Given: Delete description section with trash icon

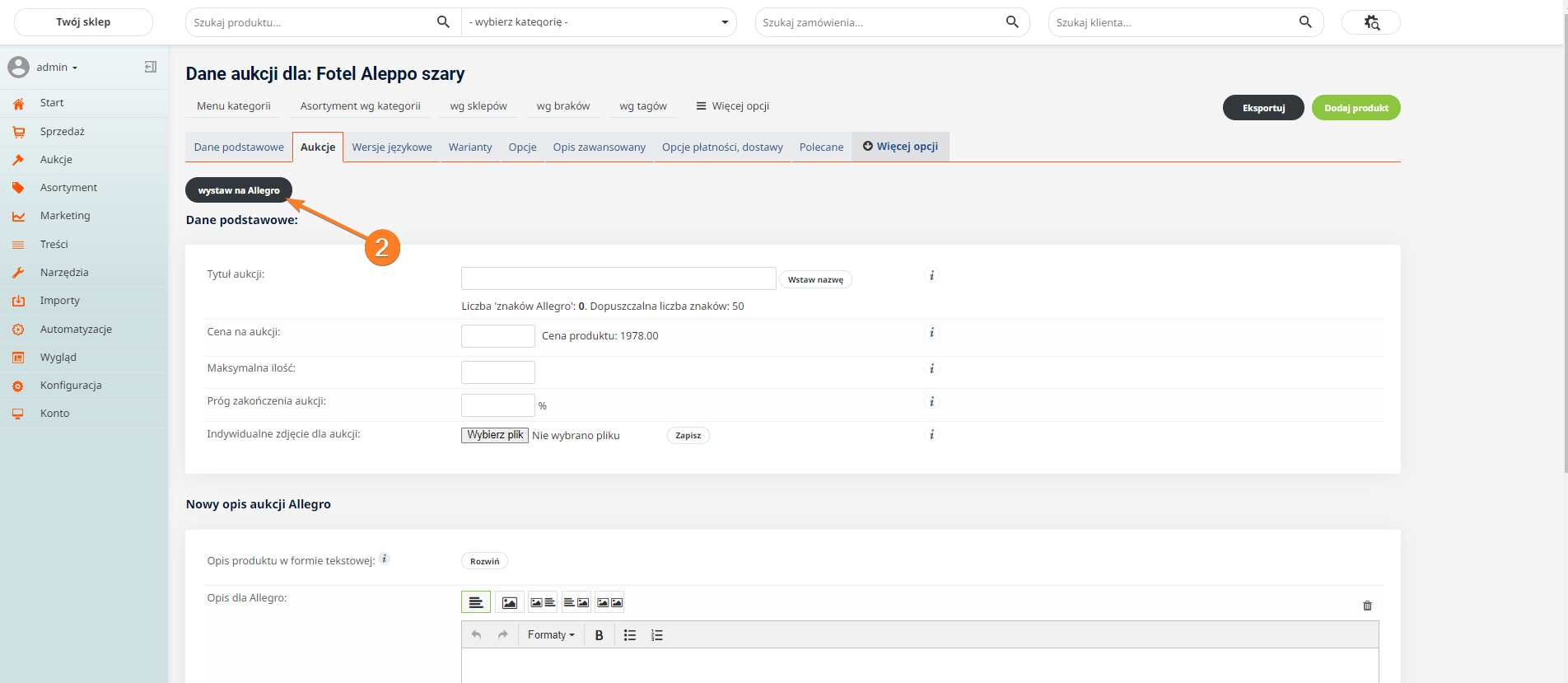Looking at the screenshot, I should coord(1367,606).
